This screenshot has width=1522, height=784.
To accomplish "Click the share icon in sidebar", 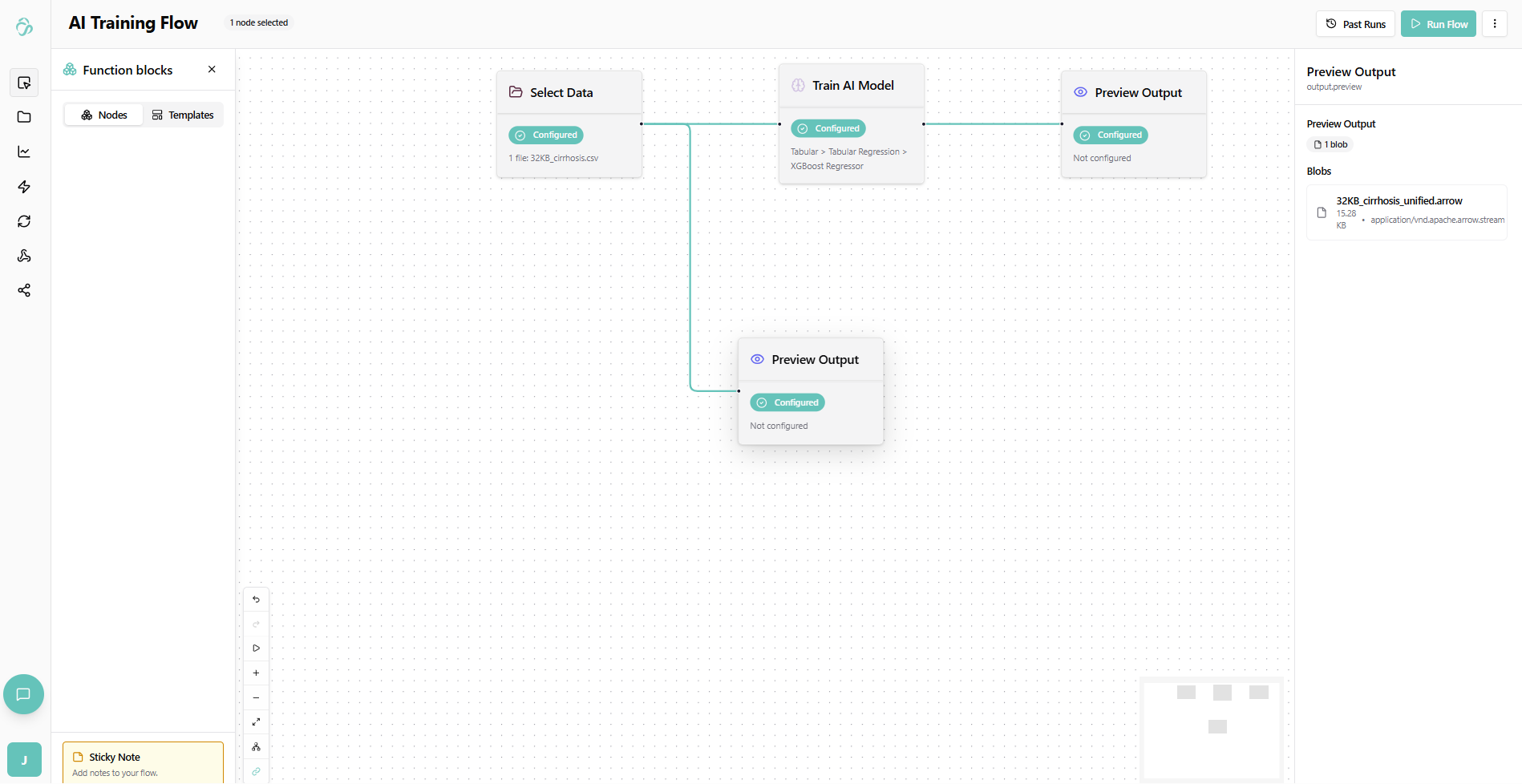I will (x=24, y=290).
